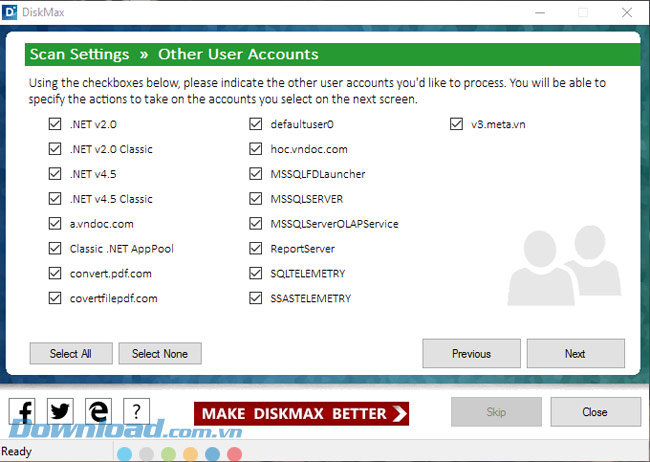The height and width of the screenshot is (462, 650).
Task: Open the Facebook share icon
Action: (22, 411)
